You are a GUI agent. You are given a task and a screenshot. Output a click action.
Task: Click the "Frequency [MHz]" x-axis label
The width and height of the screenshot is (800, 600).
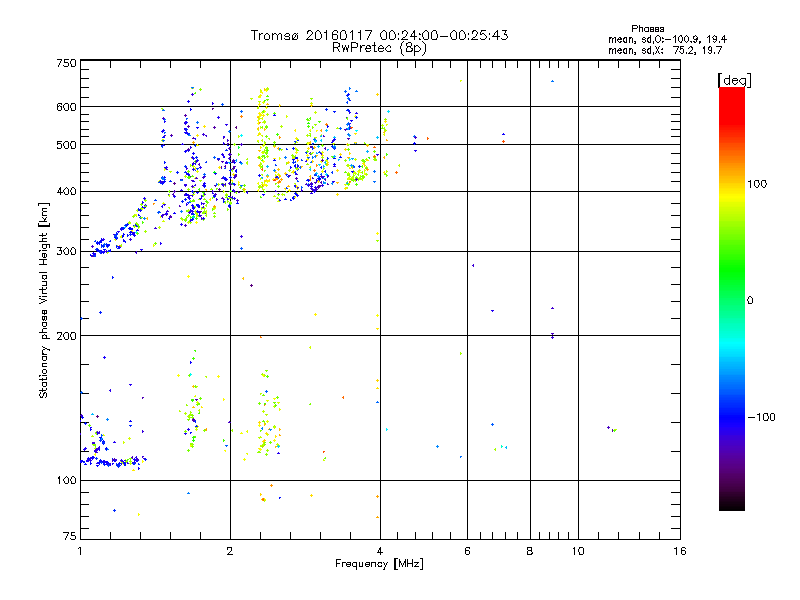(x=379, y=564)
